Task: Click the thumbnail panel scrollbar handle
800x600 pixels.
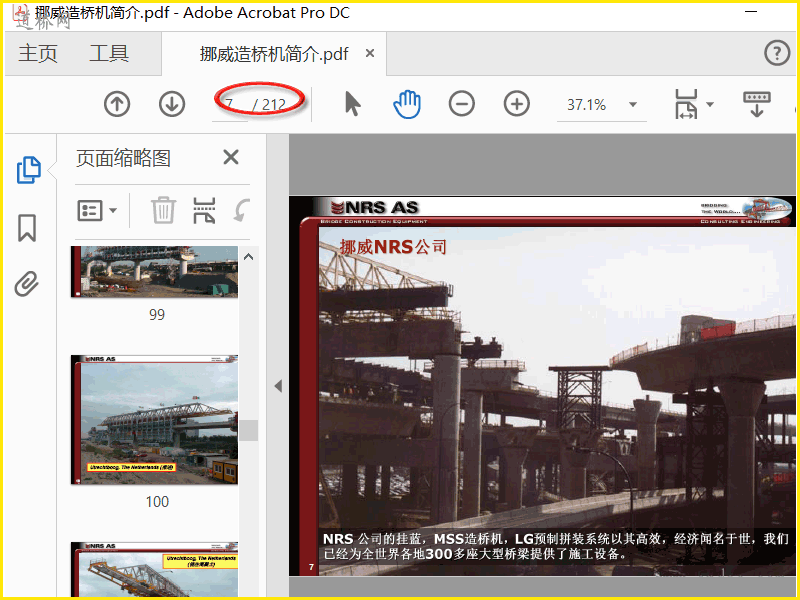Action: [x=248, y=430]
